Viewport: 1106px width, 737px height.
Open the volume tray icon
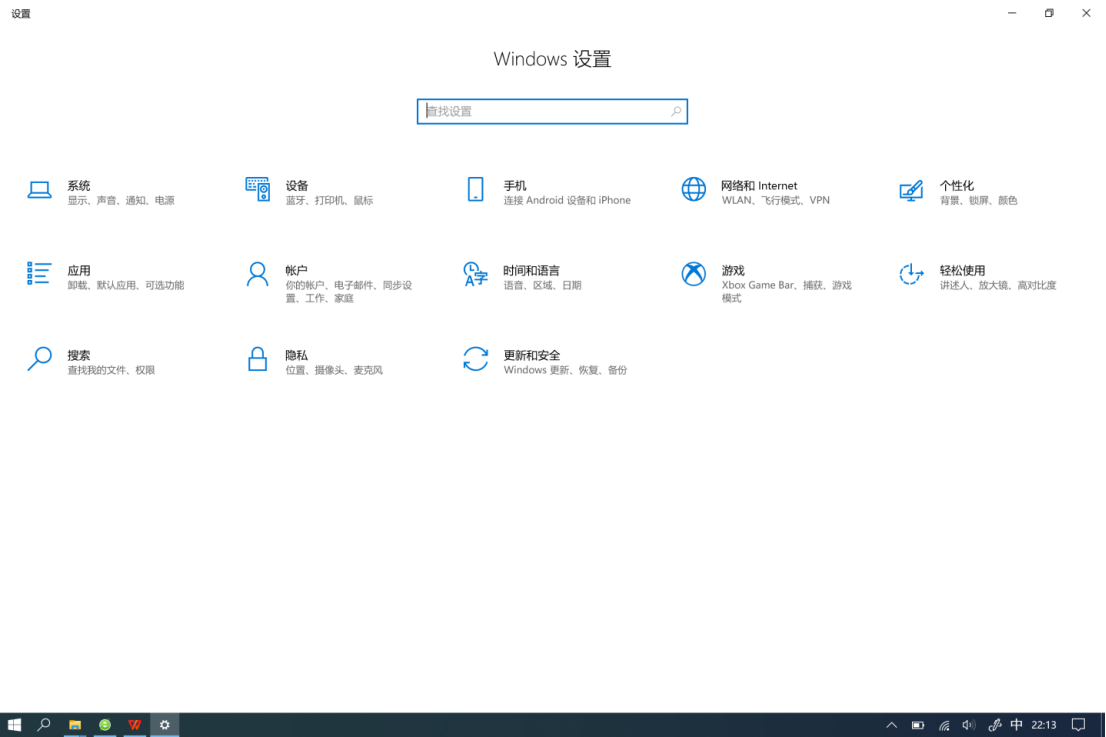[969, 725]
